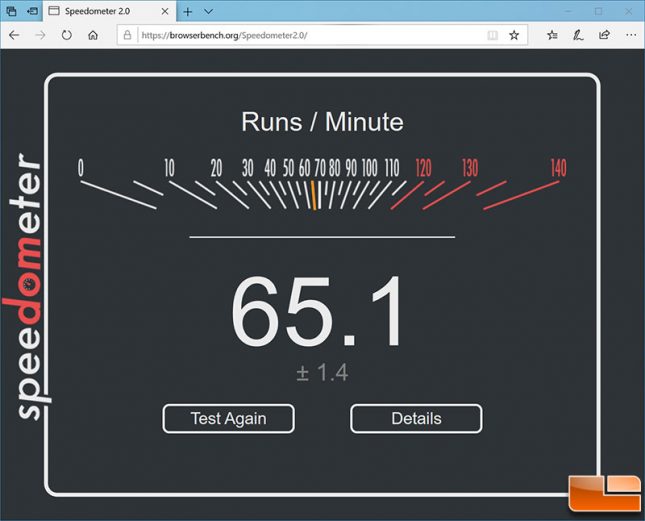Screen dimensions: 645x521
Task: Refresh the current page
Action: click(67, 35)
